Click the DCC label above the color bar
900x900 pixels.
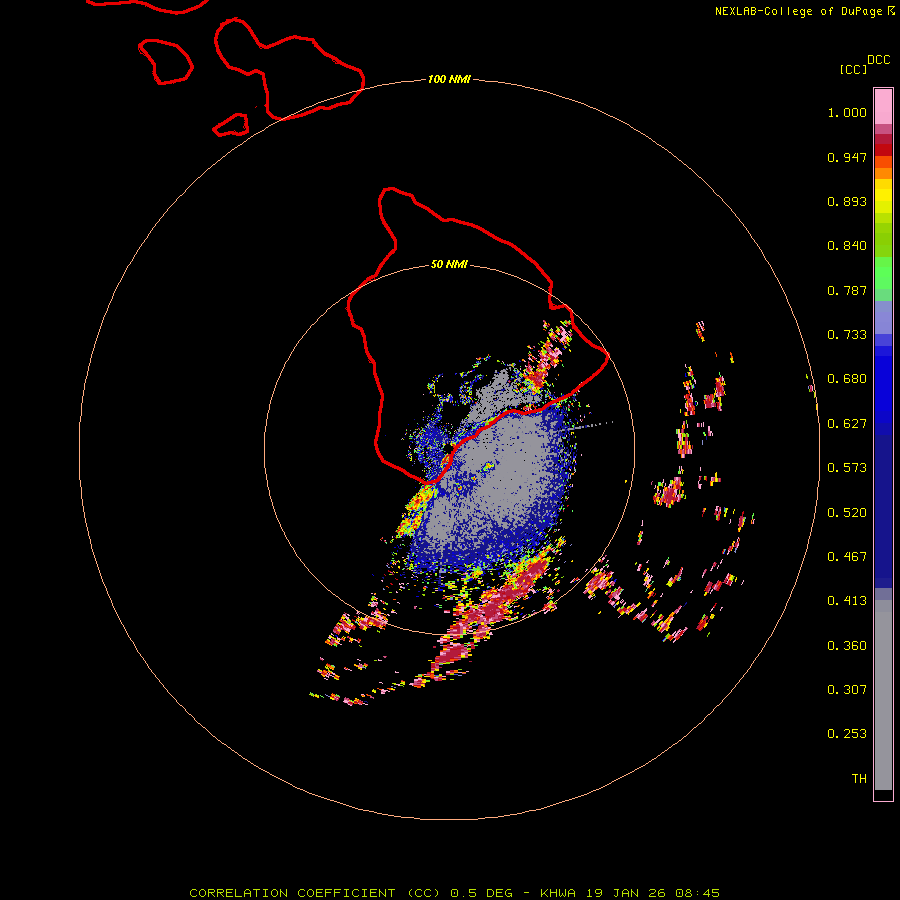click(879, 60)
